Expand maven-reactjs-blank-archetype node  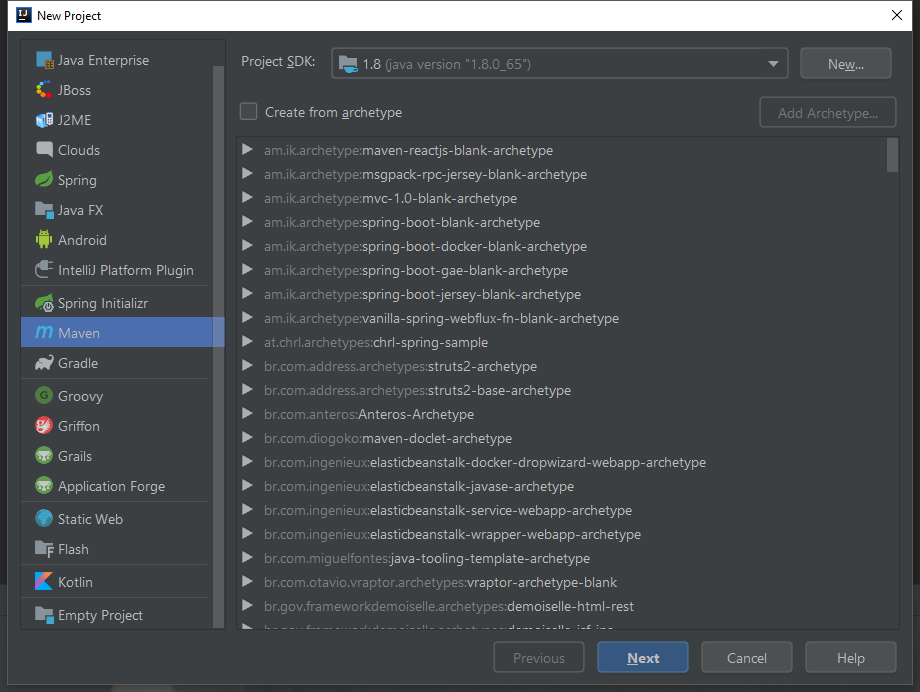[247, 150]
